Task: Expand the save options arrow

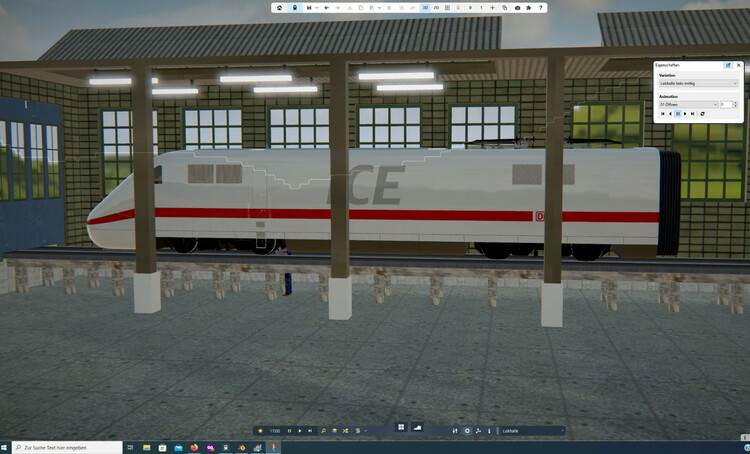Action: point(317,8)
